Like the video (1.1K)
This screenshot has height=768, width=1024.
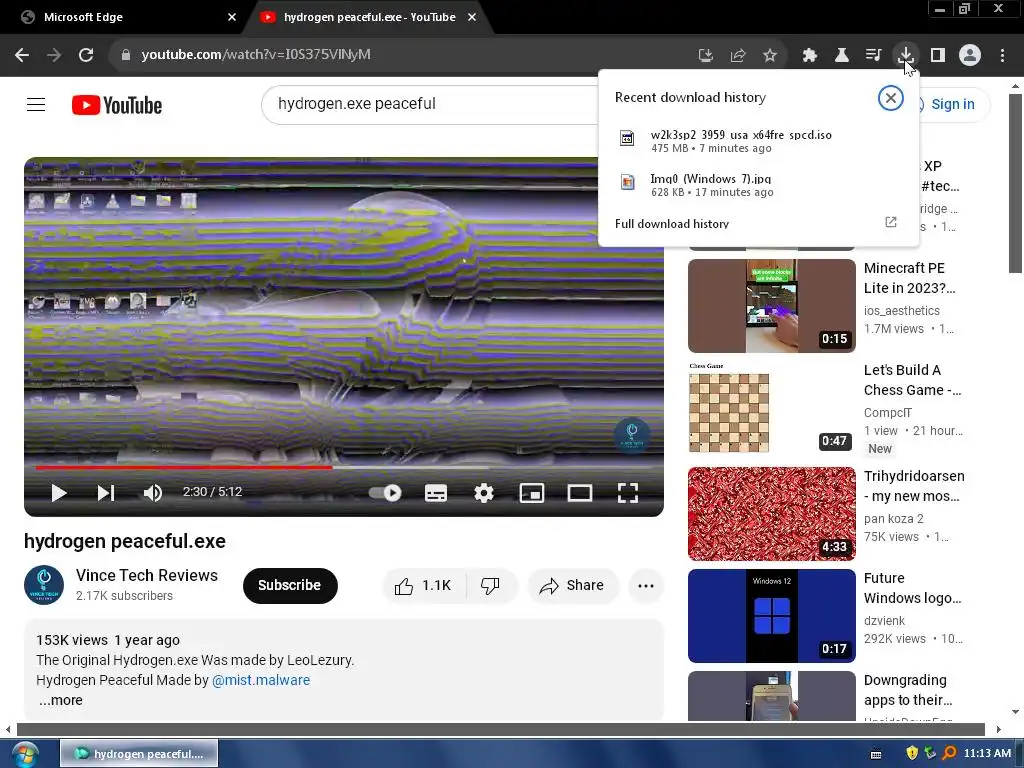(423, 586)
